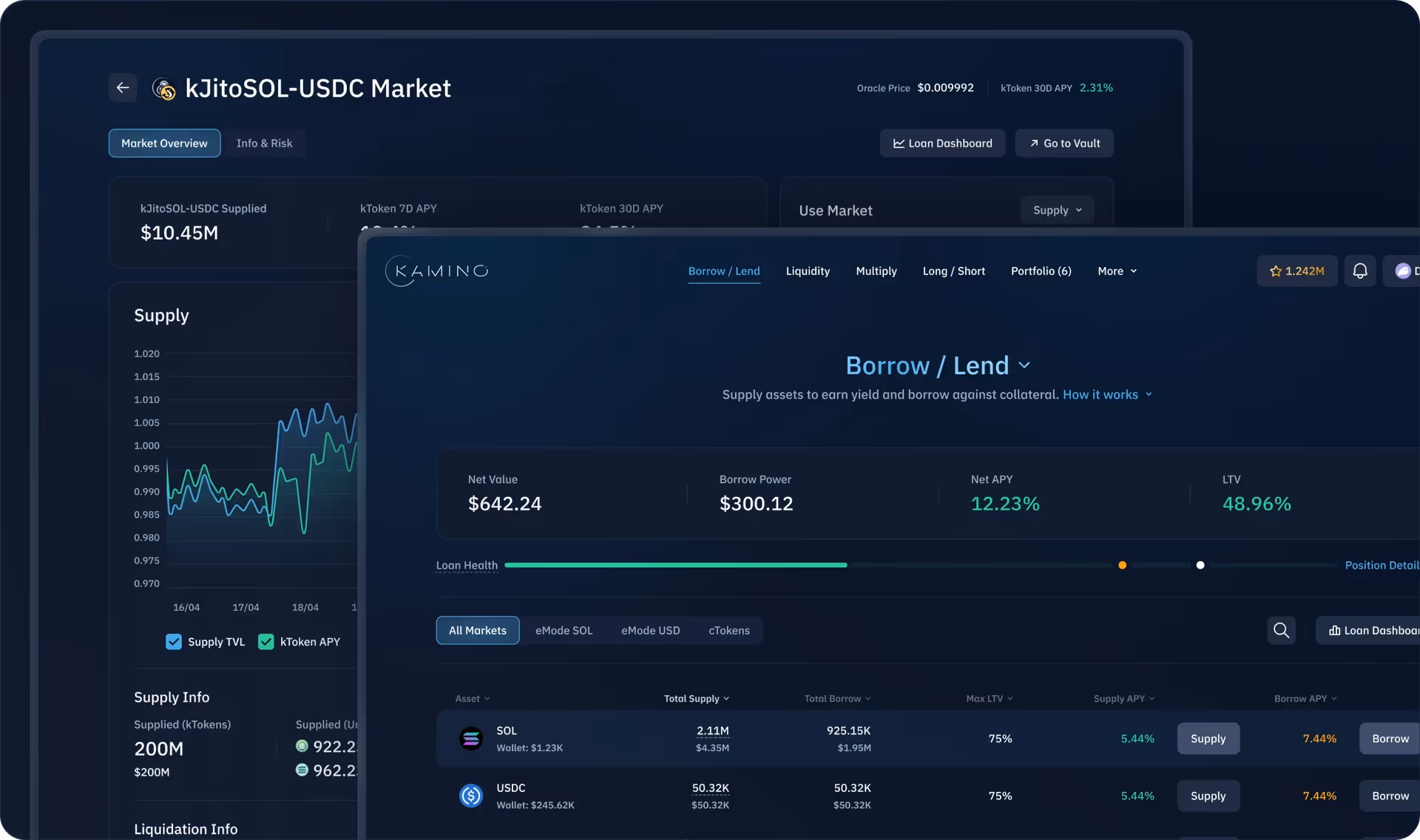The image size is (1420, 840).
Task: Click Loan Dashboard in the Market window
Action: coord(942,143)
